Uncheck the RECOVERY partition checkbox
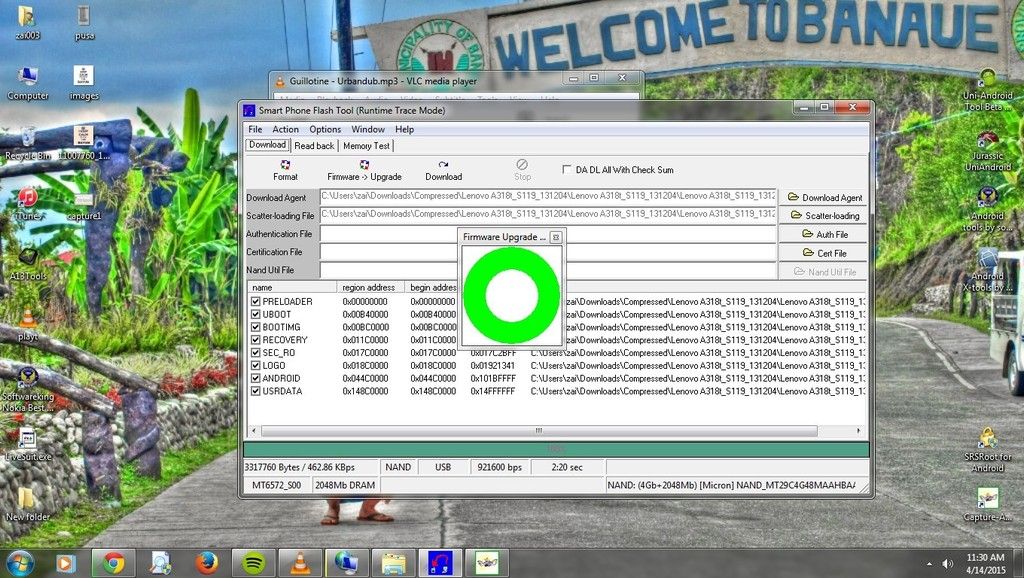The image size is (1024, 578). point(256,340)
